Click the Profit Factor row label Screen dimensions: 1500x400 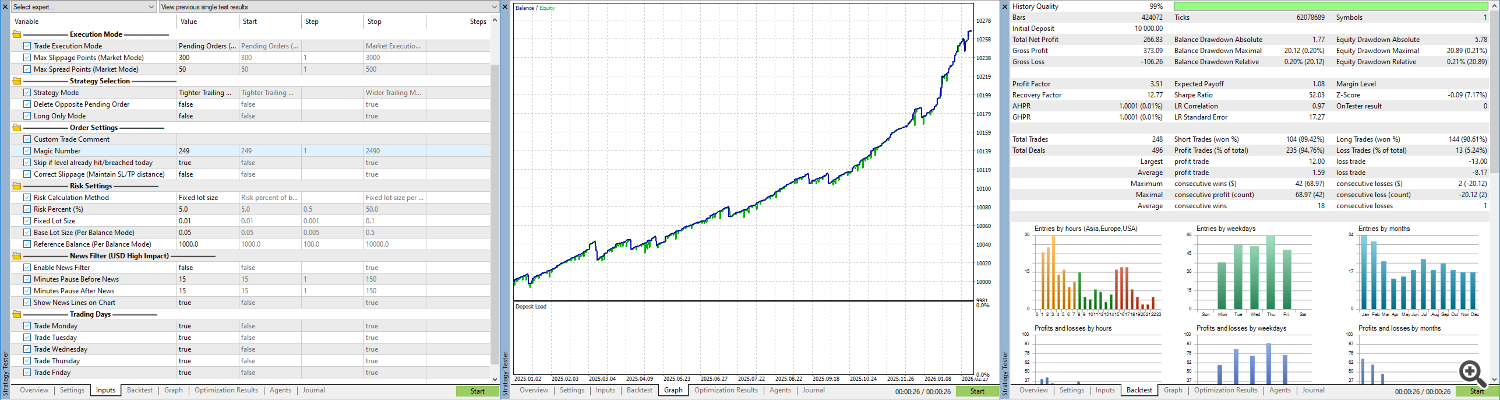pos(1031,84)
